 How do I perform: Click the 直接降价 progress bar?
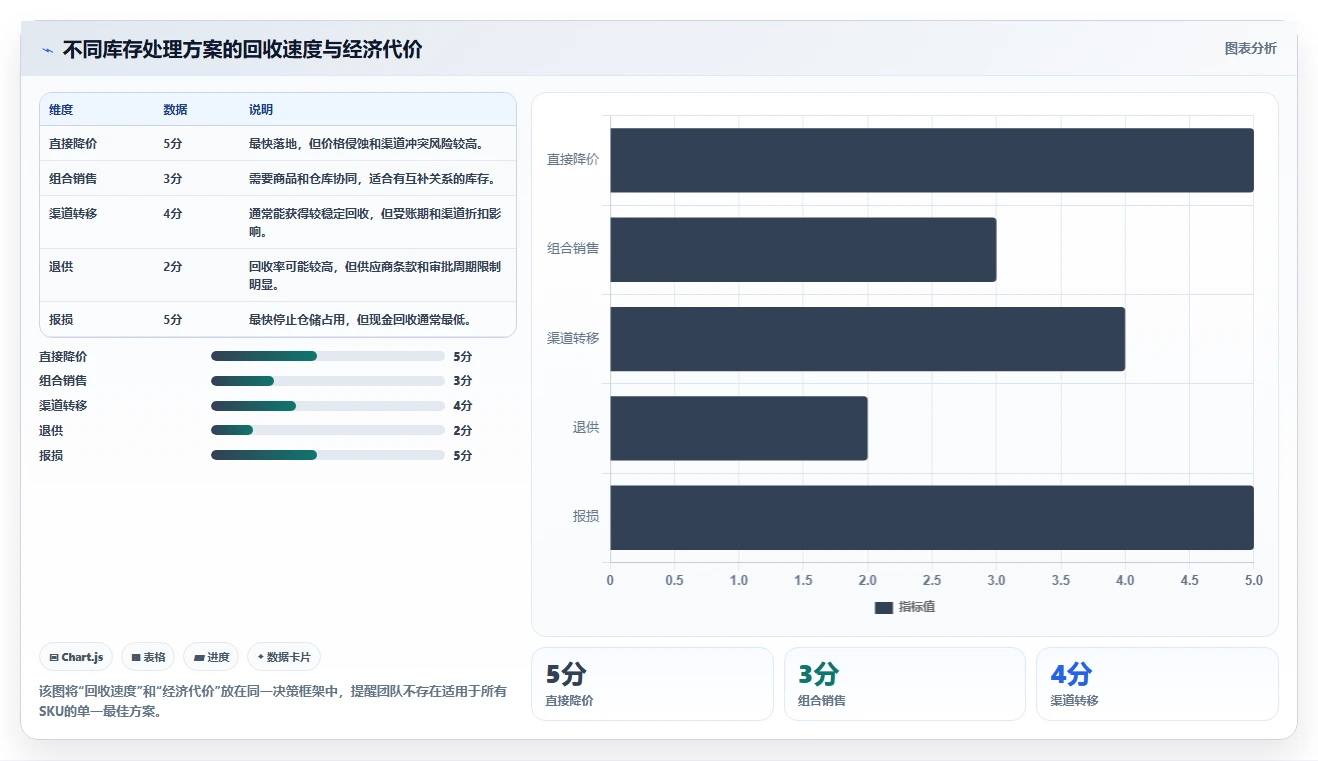tap(328, 356)
